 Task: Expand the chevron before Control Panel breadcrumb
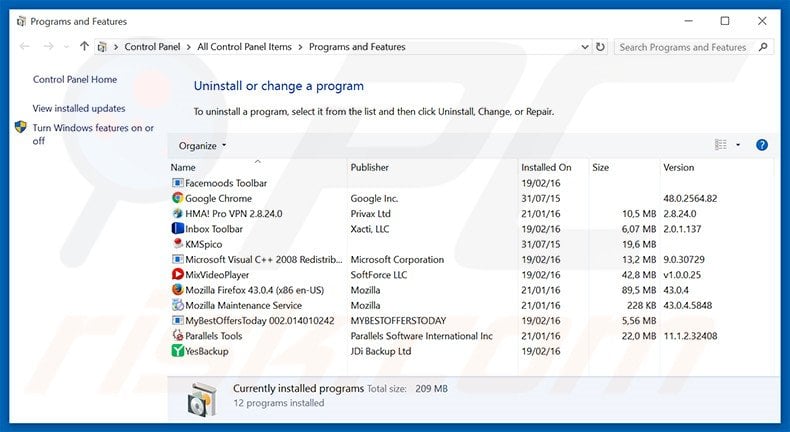[x=116, y=47]
